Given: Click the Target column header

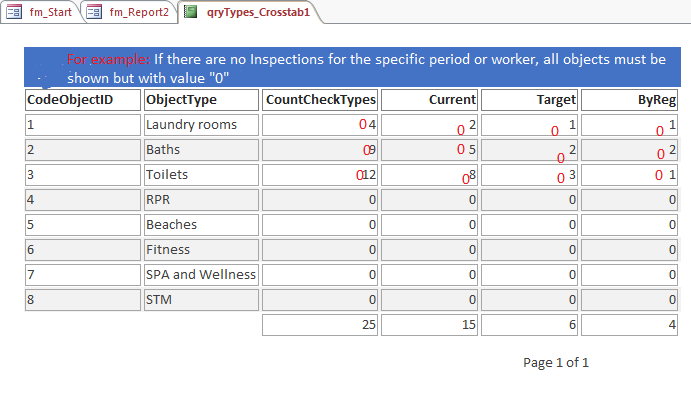Looking at the screenshot, I should click(529, 100).
